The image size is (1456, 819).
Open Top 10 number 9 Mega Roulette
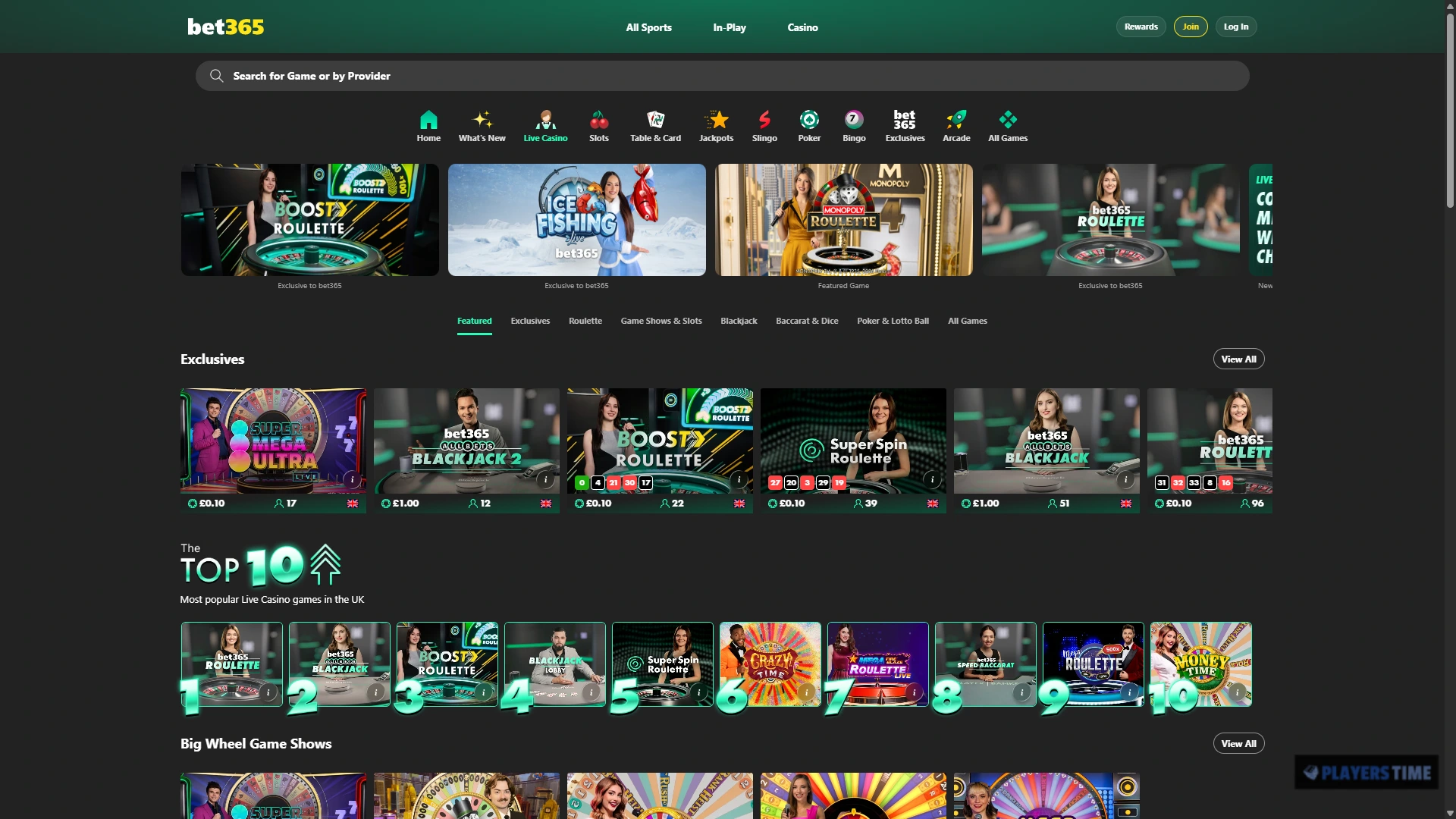[1093, 664]
